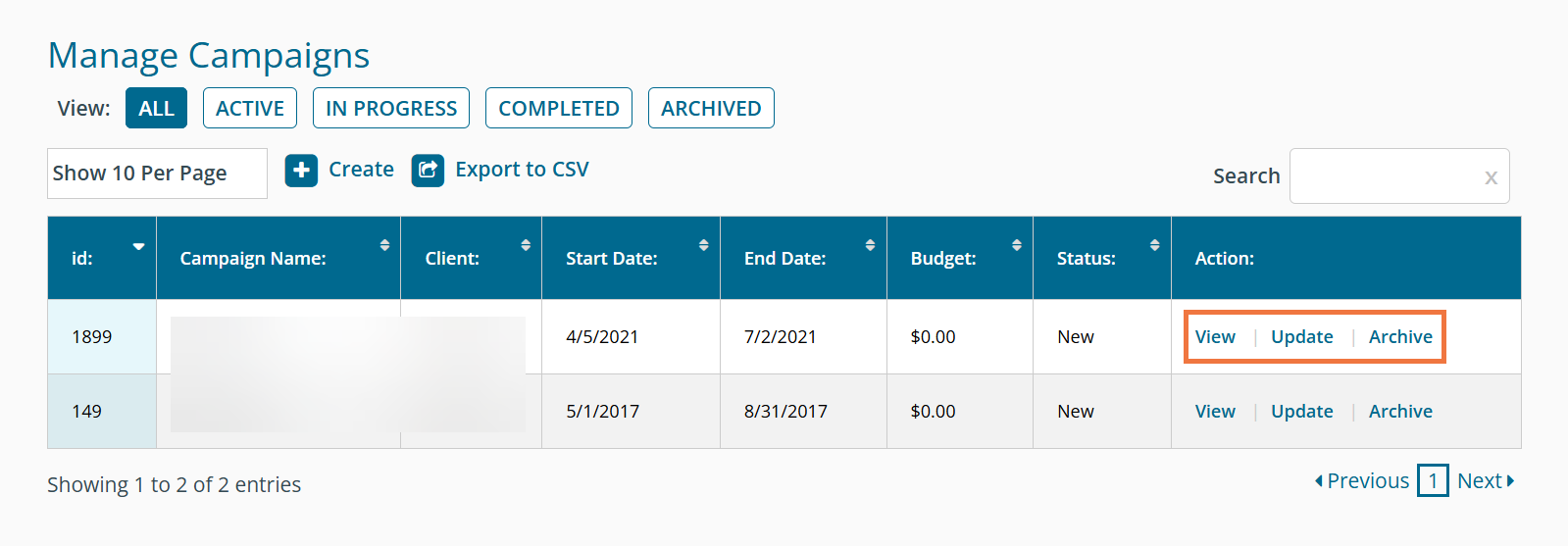Switch to the ACTIVE view filter
Screen dimensions: 1568x546
(x=250, y=108)
